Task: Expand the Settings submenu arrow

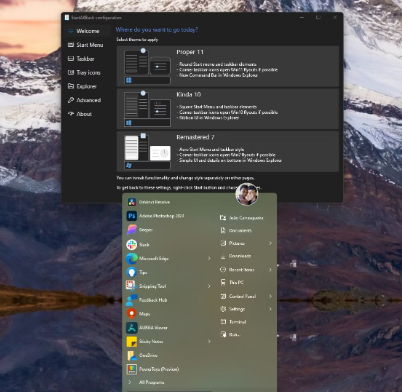Action: pos(270,309)
